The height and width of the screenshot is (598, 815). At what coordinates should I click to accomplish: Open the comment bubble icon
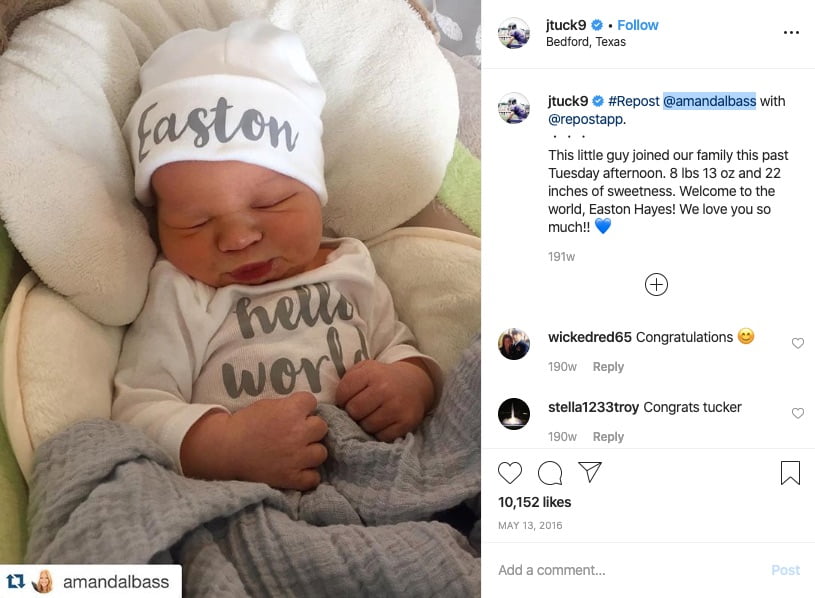(x=550, y=473)
